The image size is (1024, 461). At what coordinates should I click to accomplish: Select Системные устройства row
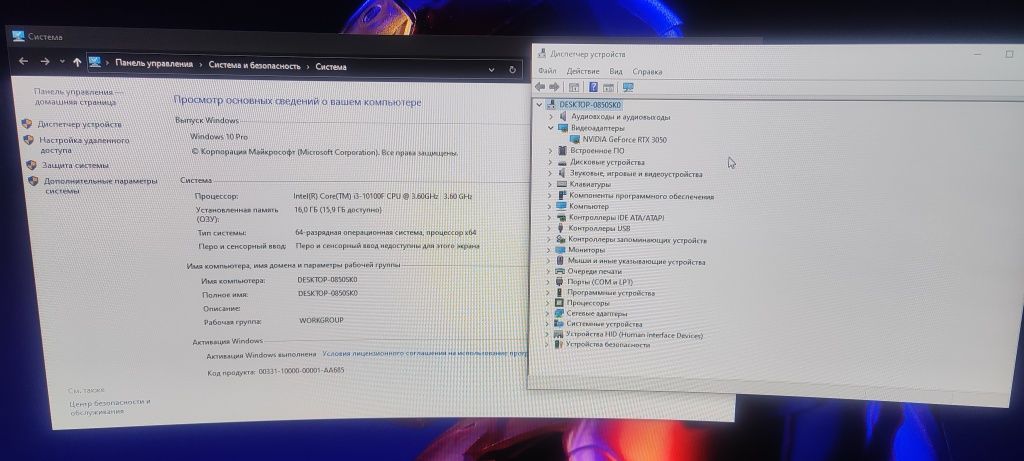(604, 324)
